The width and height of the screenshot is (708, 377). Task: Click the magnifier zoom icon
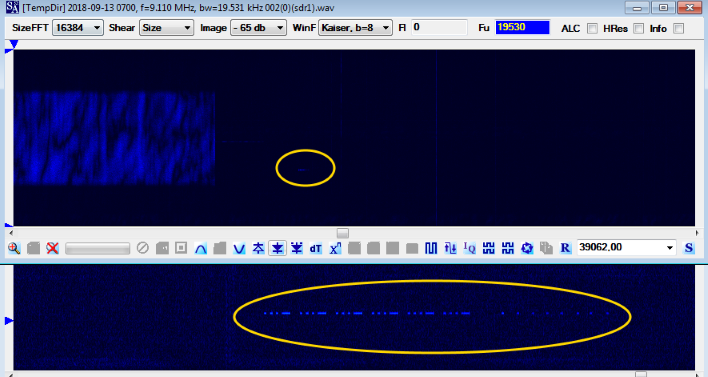click(14, 248)
